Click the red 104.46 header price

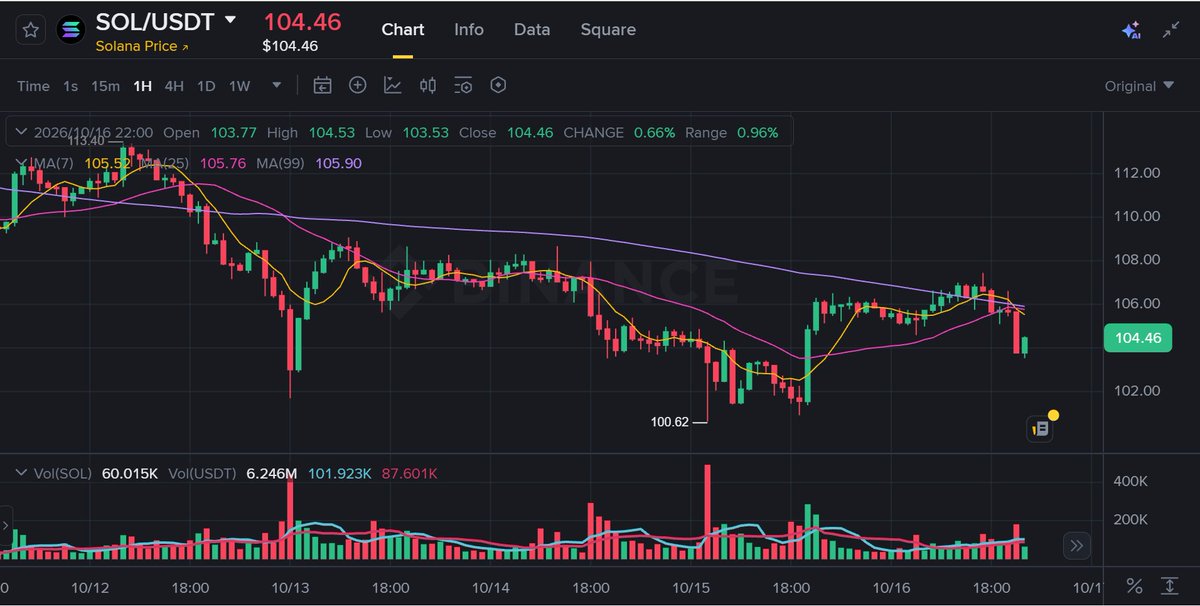click(x=302, y=21)
